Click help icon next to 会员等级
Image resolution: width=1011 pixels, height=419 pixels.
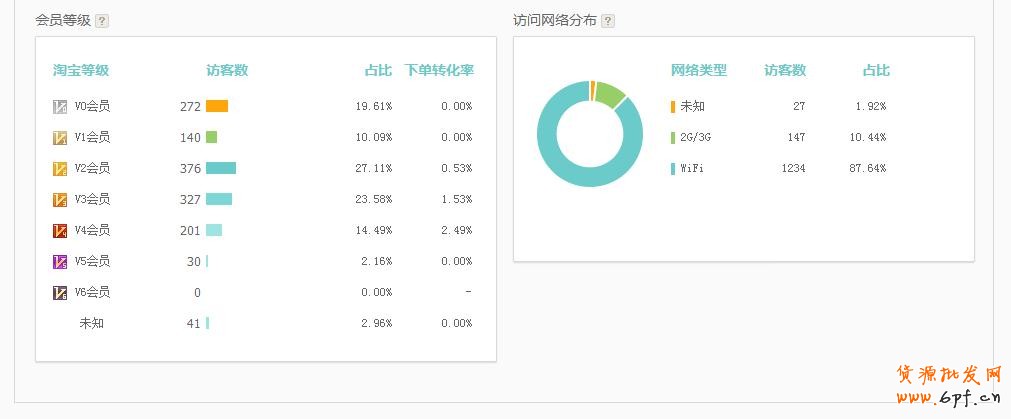[x=102, y=21]
